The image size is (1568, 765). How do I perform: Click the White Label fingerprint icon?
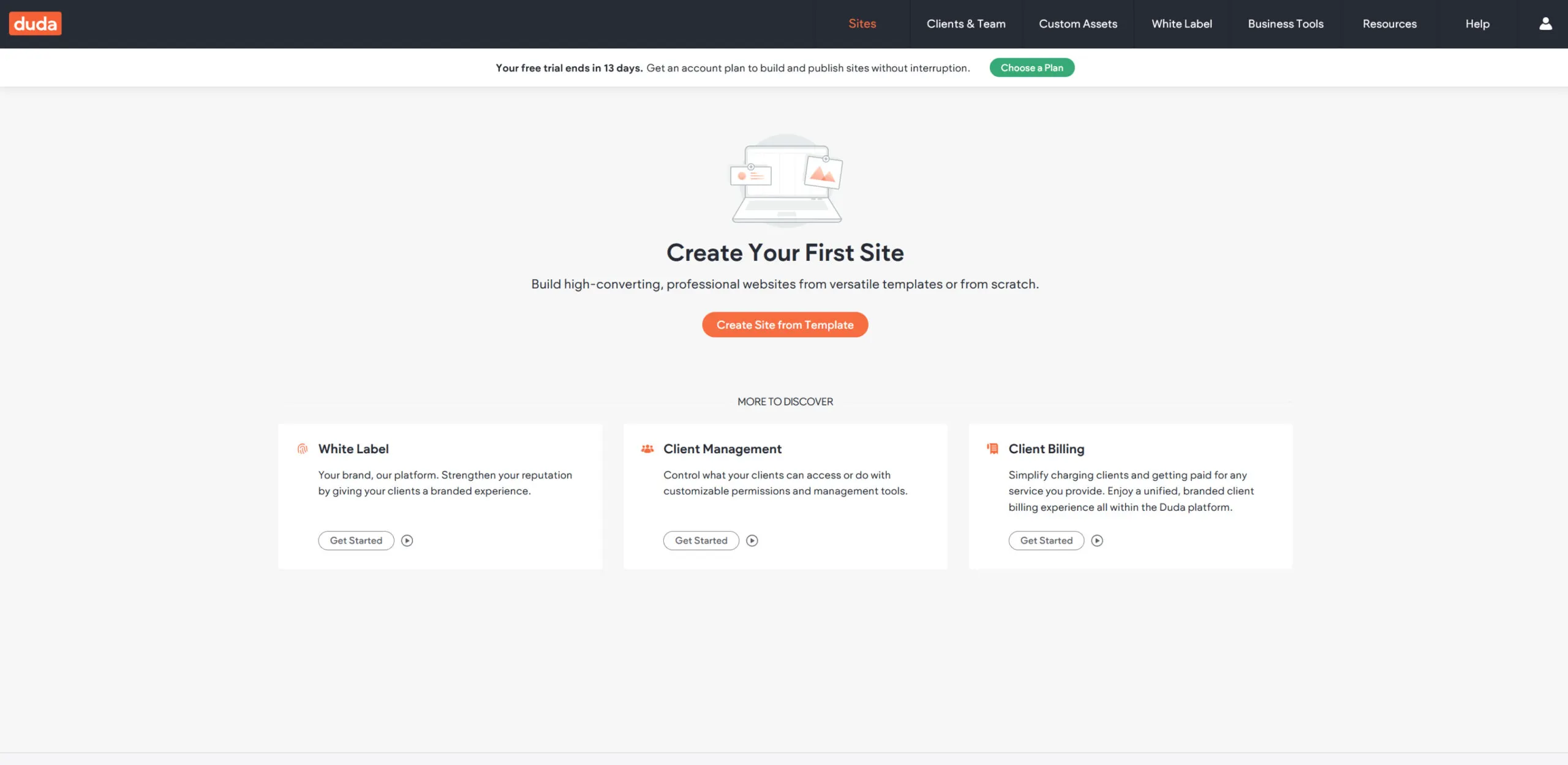click(303, 448)
